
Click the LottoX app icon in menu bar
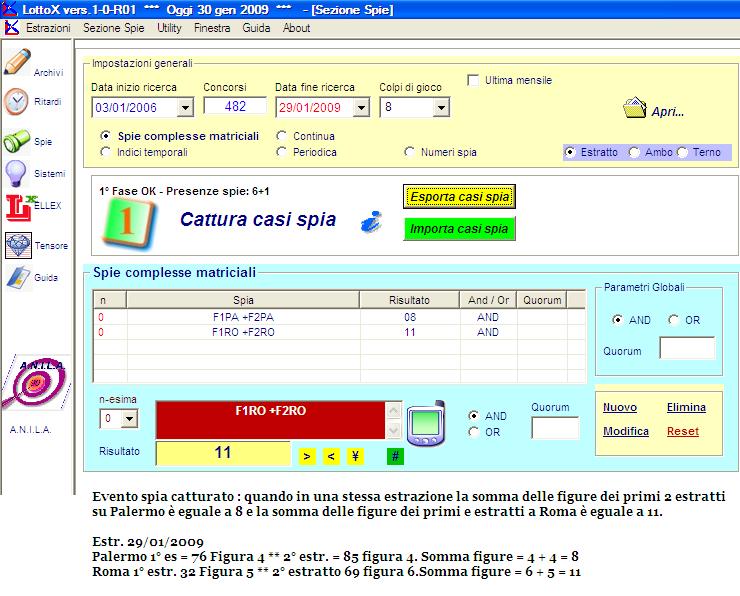11,28
